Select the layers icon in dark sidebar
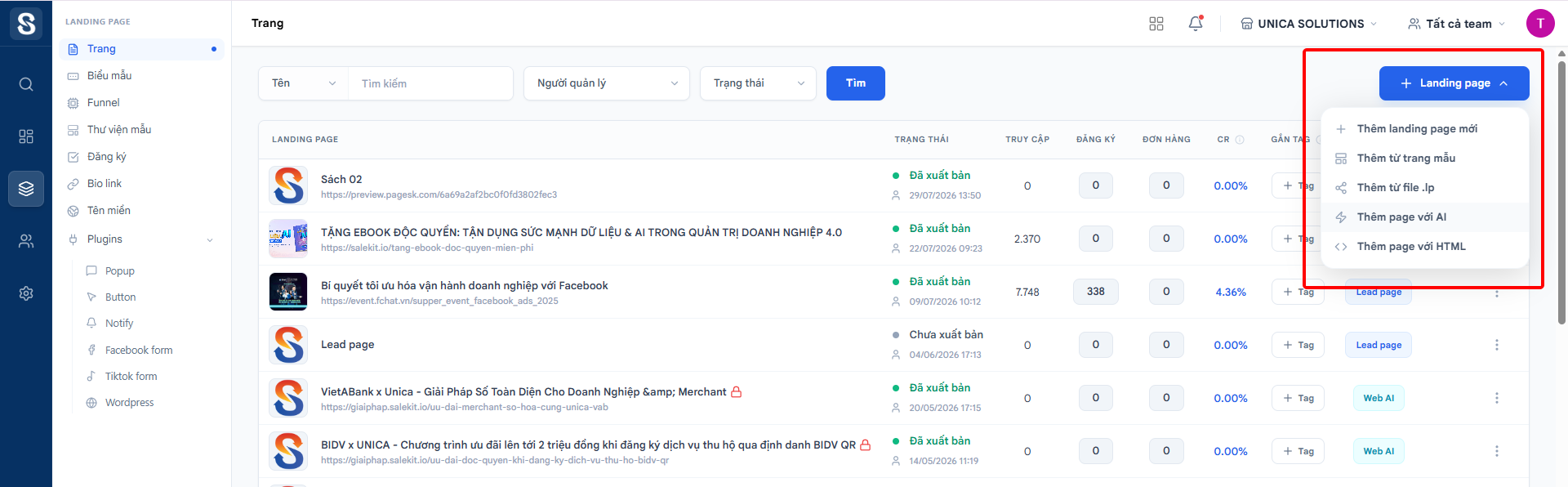 pyautogui.click(x=26, y=189)
